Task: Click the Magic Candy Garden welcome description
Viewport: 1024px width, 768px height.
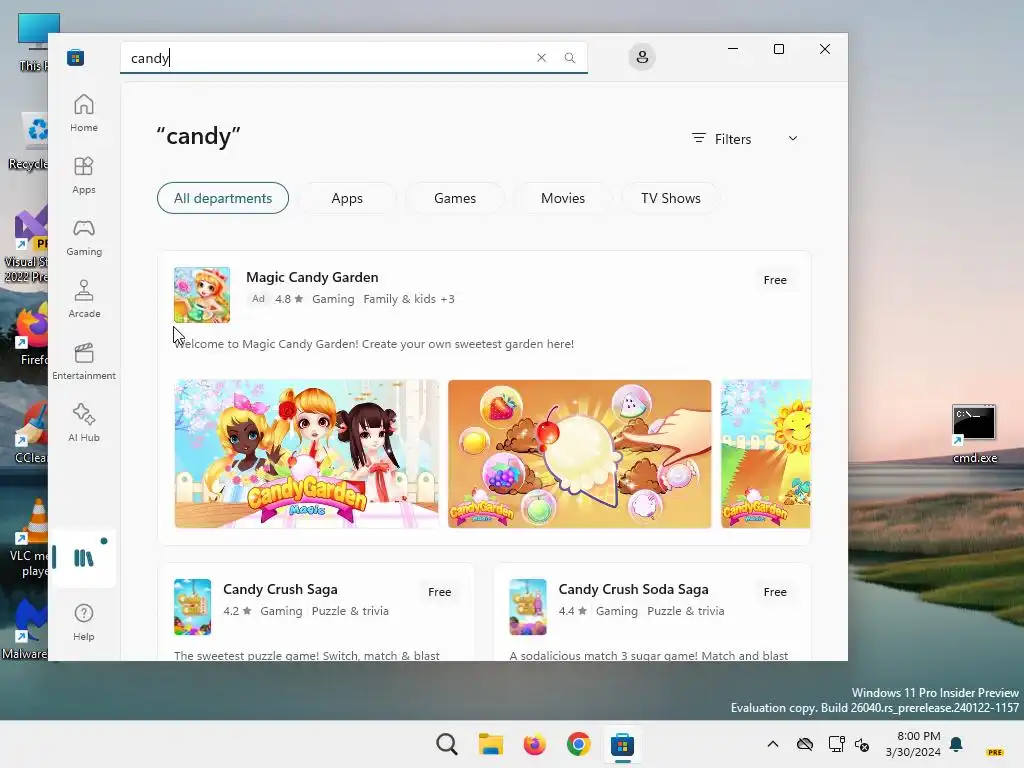Action: click(x=374, y=344)
